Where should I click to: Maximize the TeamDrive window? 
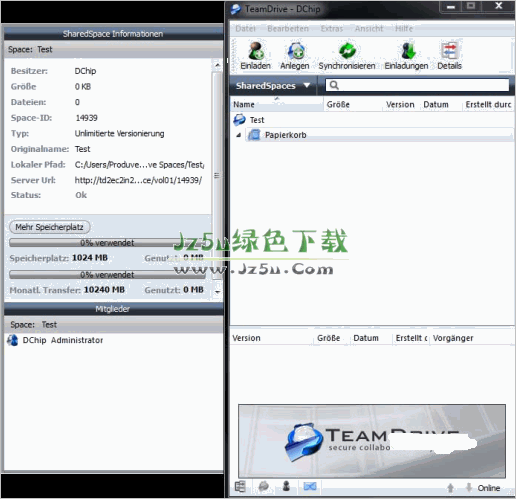coord(471,6)
